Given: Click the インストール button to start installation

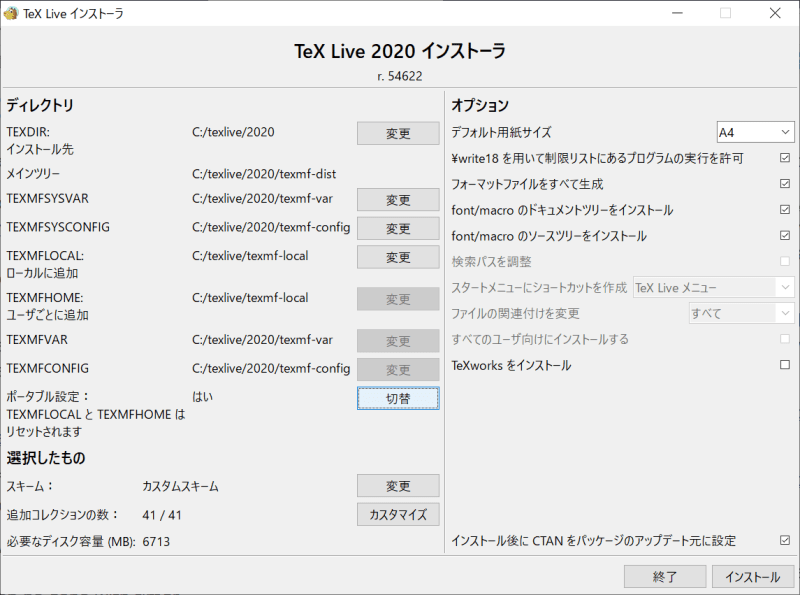Looking at the screenshot, I should [x=753, y=577].
